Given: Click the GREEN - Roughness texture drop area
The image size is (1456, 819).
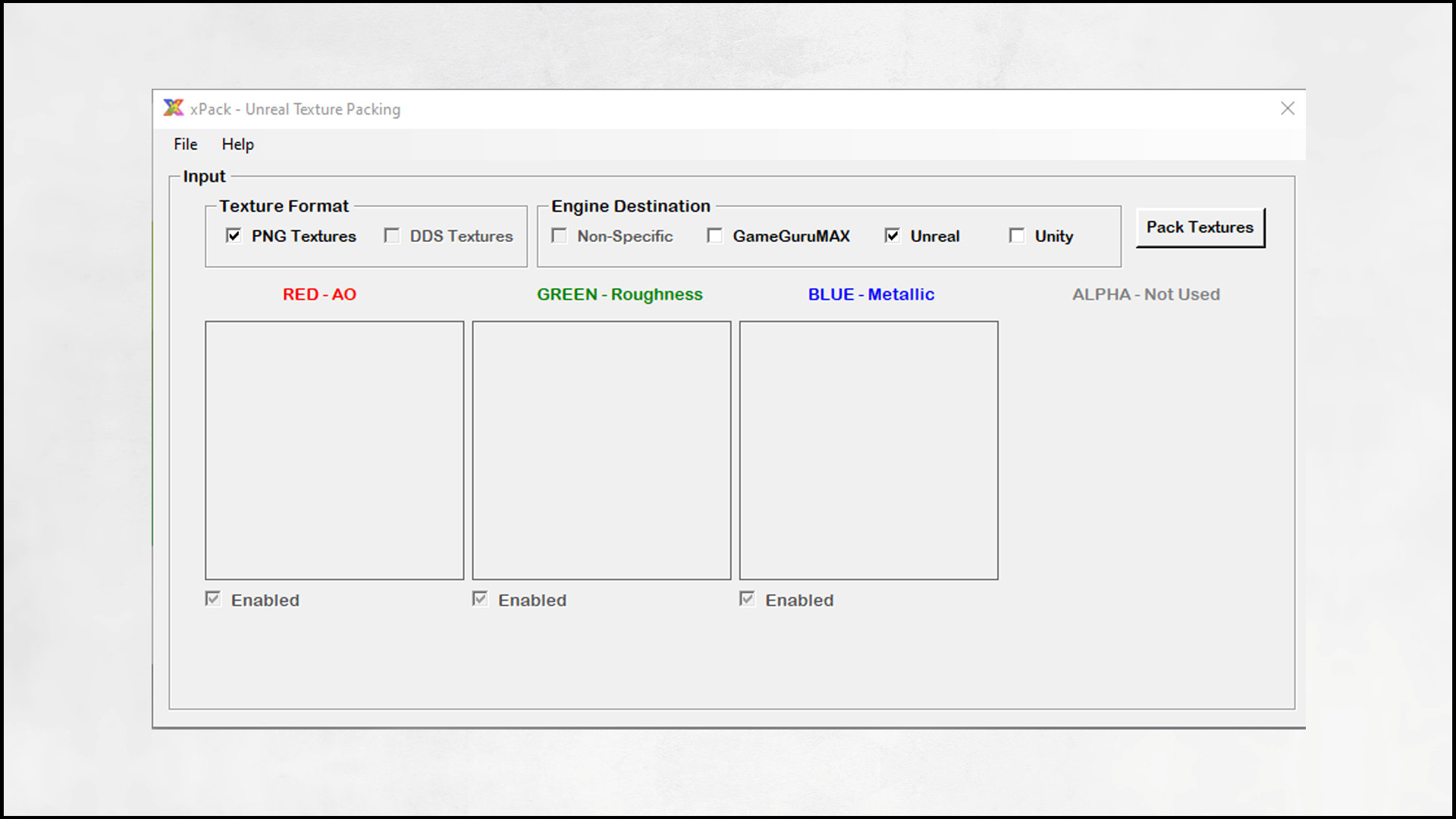Looking at the screenshot, I should pyautogui.click(x=601, y=450).
